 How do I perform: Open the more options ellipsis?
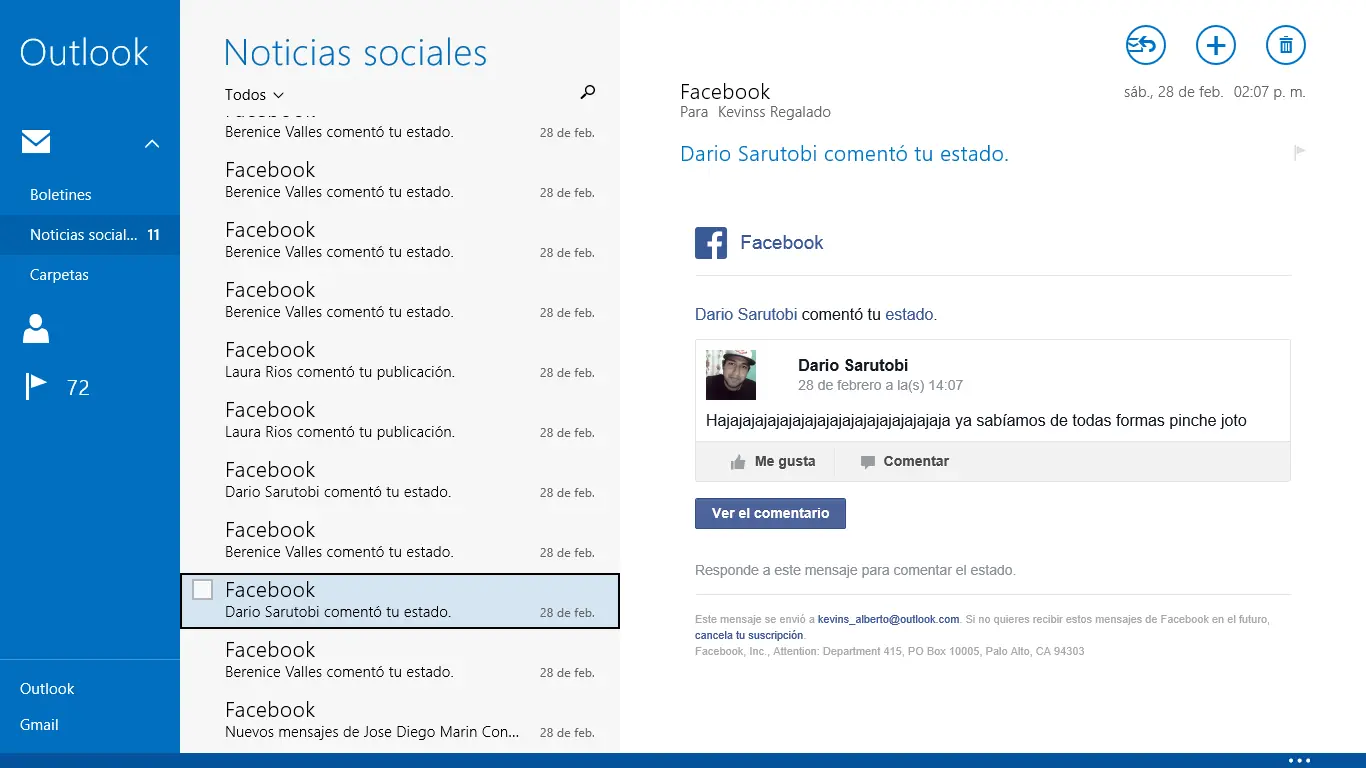point(1299,760)
